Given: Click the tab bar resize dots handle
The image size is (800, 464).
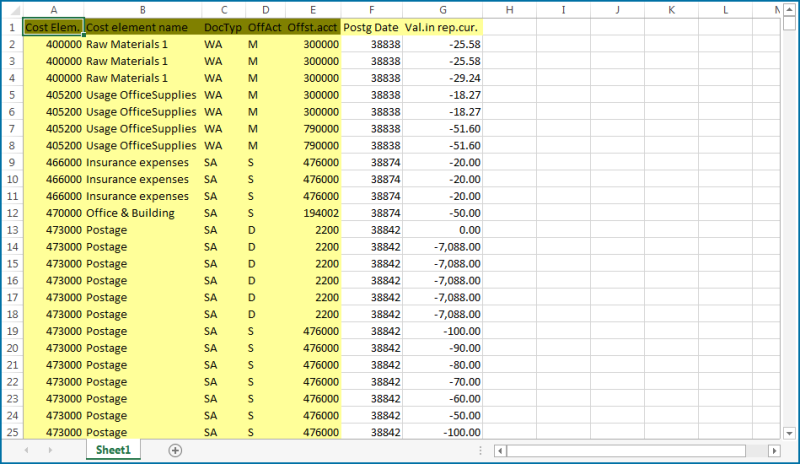Looking at the screenshot, I should pyautogui.click(x=481, y=451).
